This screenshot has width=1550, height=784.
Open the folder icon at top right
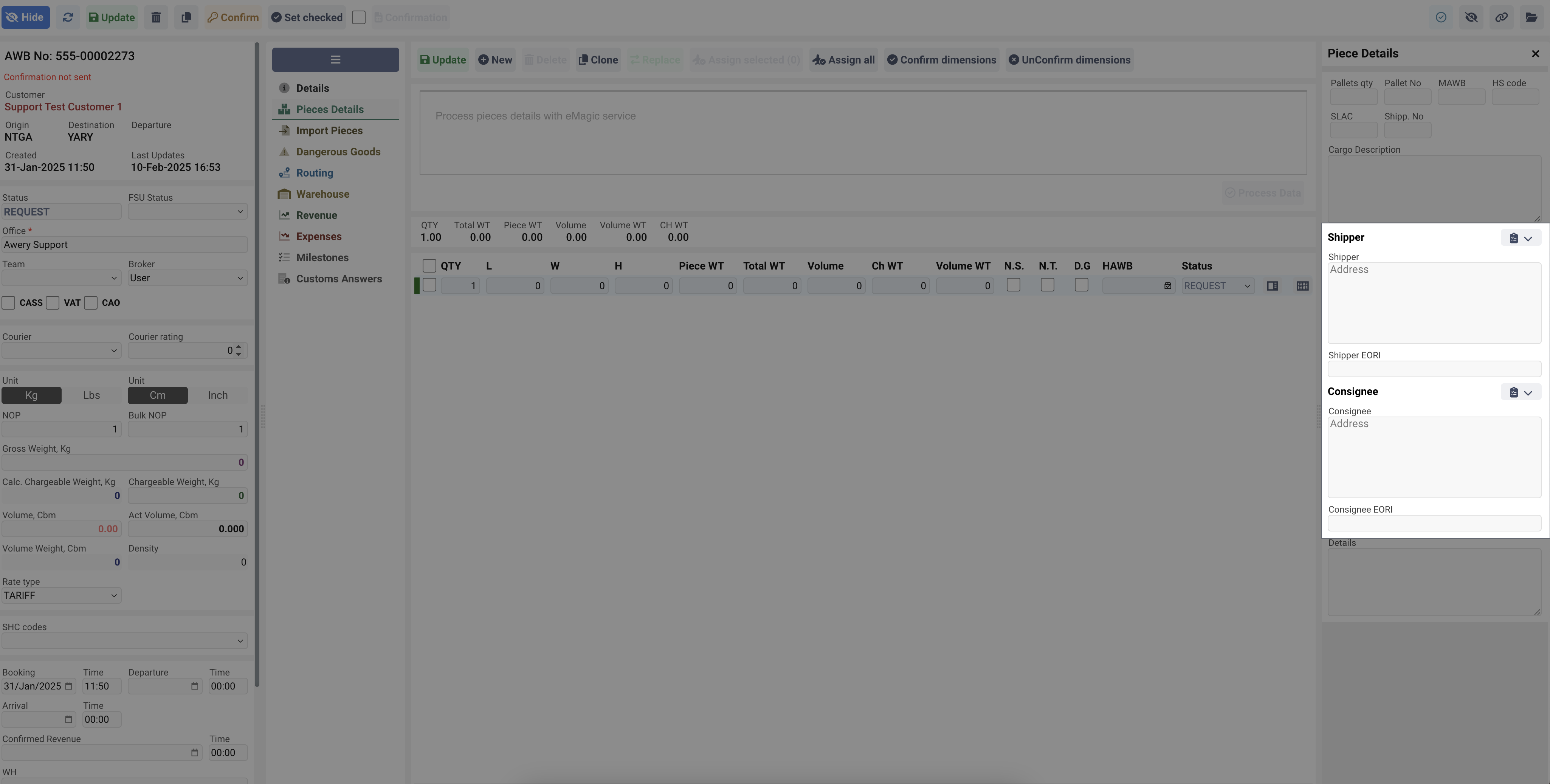1531,17
